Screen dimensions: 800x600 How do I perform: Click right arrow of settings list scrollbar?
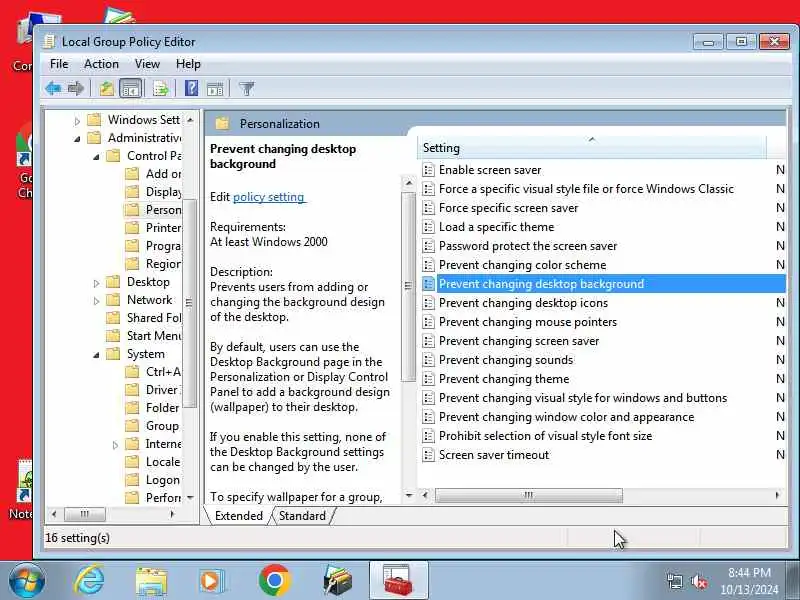(777, 495)
